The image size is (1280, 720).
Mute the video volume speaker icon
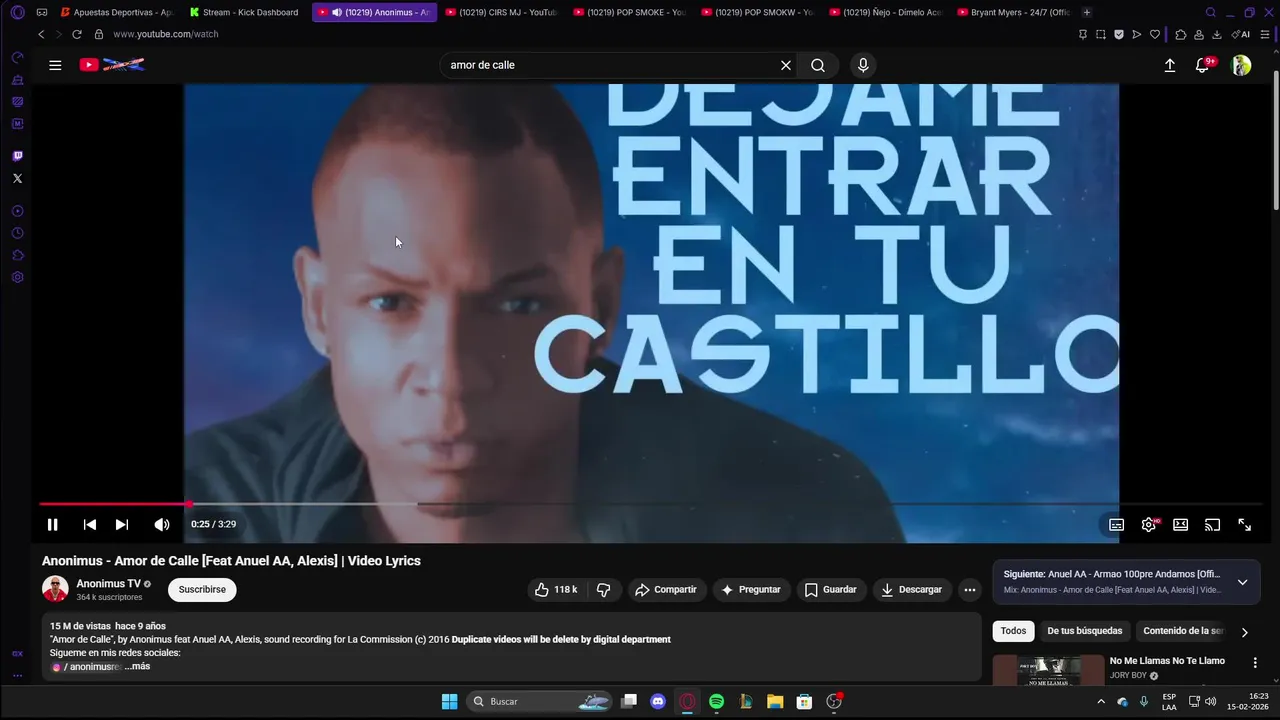(x=162, y=524)
